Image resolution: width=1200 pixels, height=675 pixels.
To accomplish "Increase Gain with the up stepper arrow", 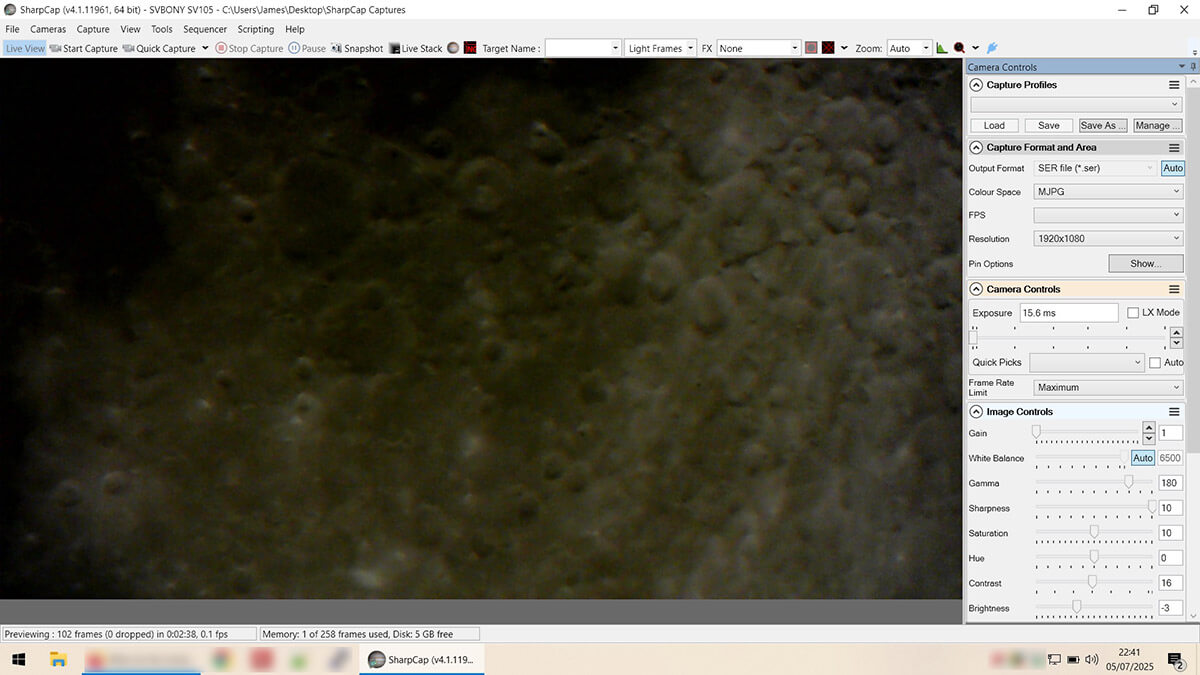I will click(x=1149, y=429).
